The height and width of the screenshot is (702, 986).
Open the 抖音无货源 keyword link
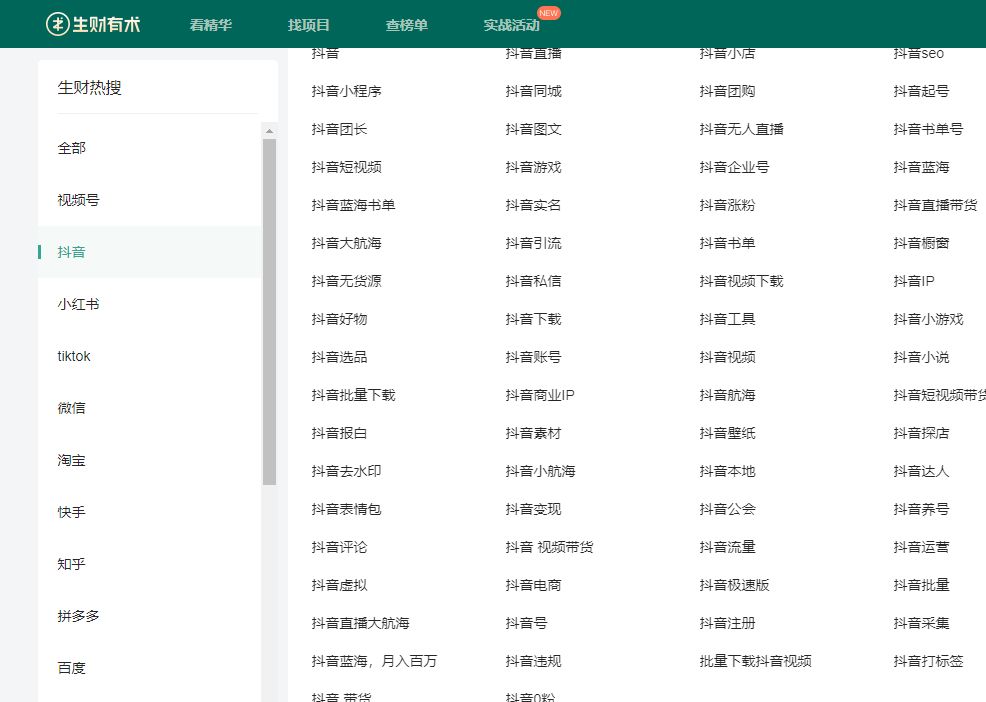(x=346, y=281)
